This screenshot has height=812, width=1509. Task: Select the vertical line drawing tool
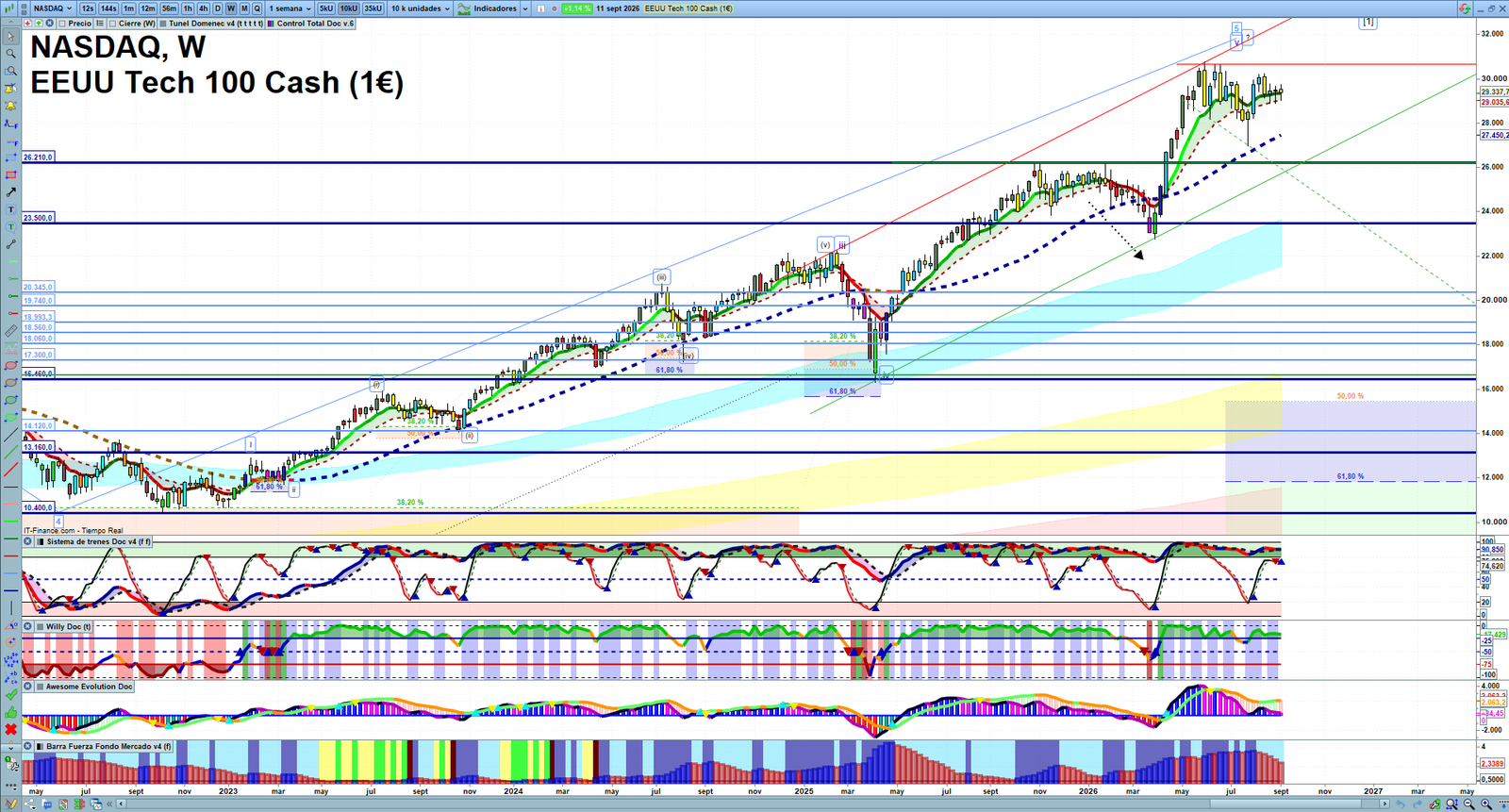(10, 607)
